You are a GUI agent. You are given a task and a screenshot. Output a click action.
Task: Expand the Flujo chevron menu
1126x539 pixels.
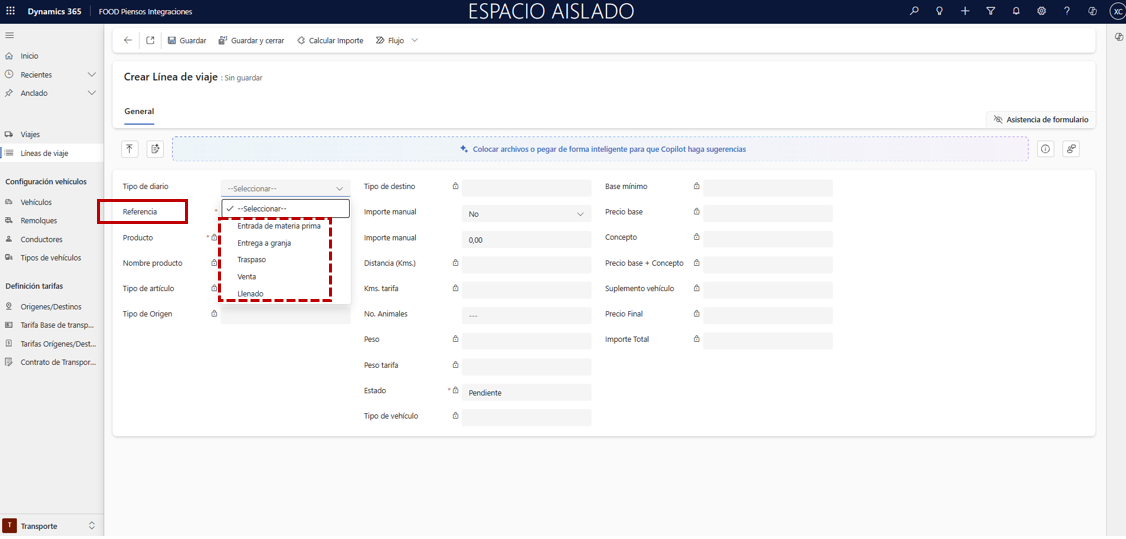tap(414, 41)
